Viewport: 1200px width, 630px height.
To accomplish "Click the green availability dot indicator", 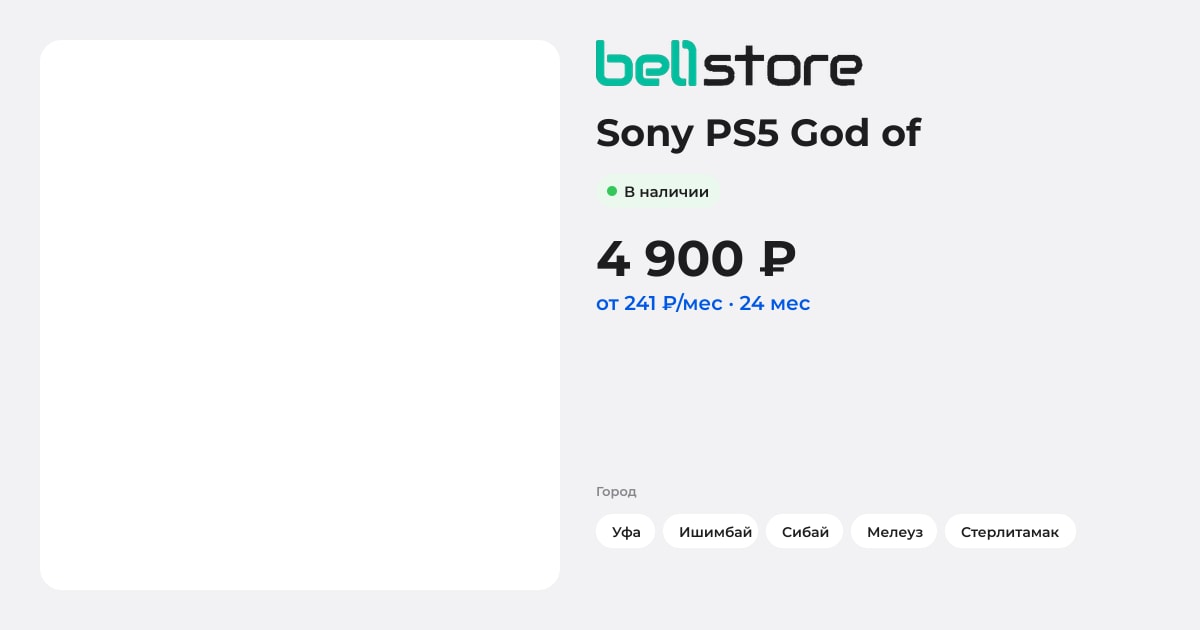I will [612, 191].
